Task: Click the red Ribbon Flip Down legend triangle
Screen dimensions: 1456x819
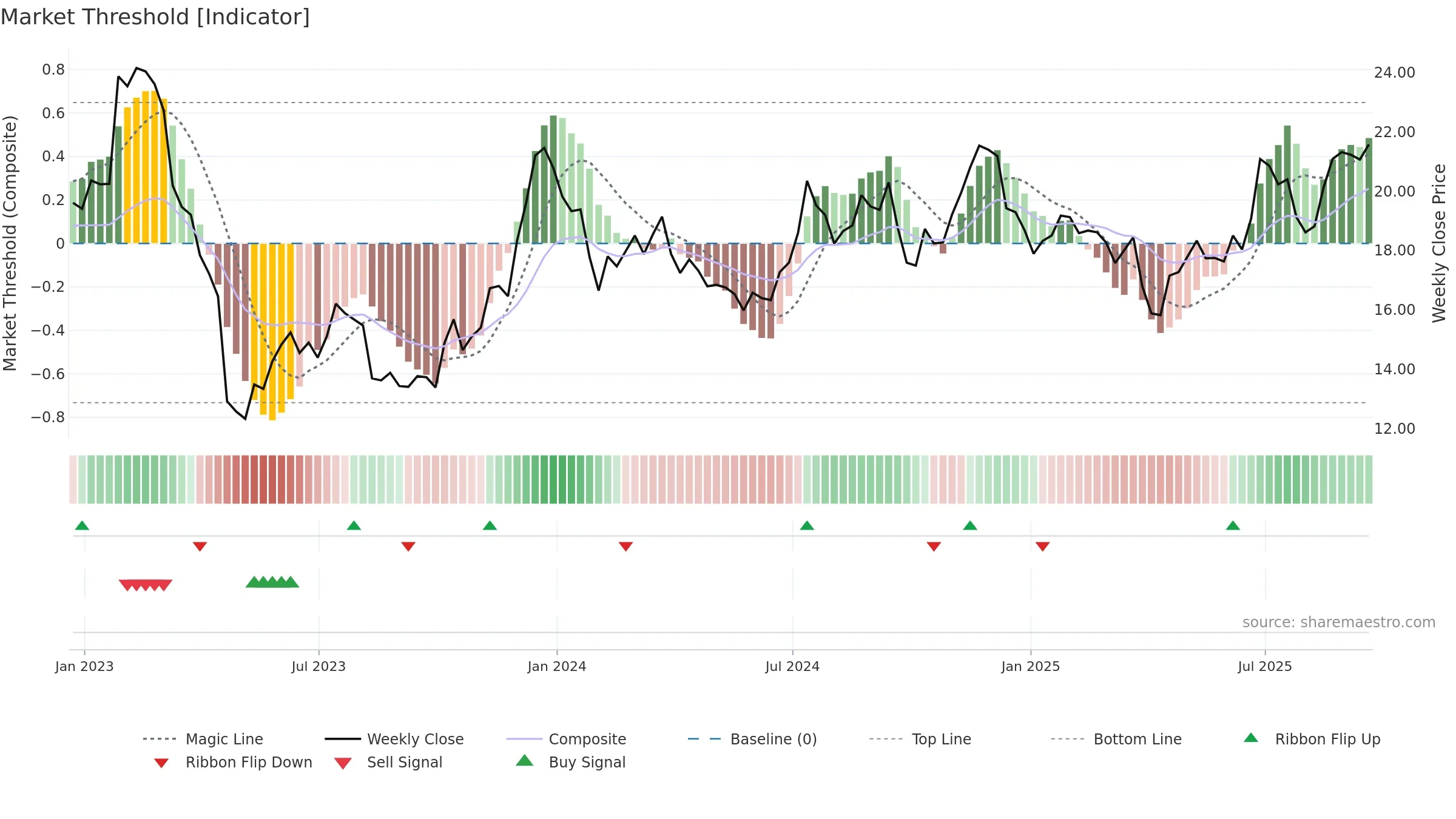Action: [x=161, y=763]
